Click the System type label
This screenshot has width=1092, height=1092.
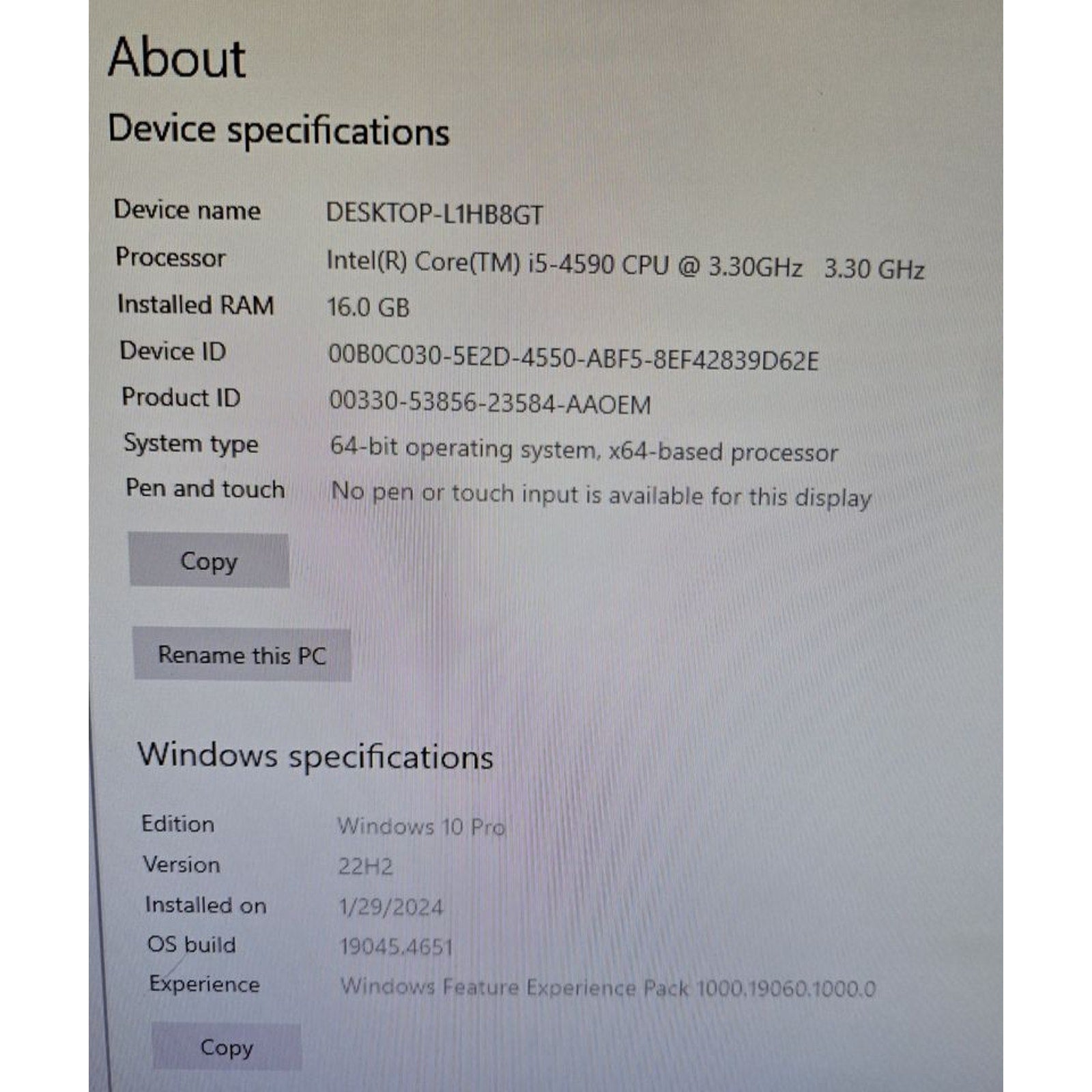click(191, 444)
